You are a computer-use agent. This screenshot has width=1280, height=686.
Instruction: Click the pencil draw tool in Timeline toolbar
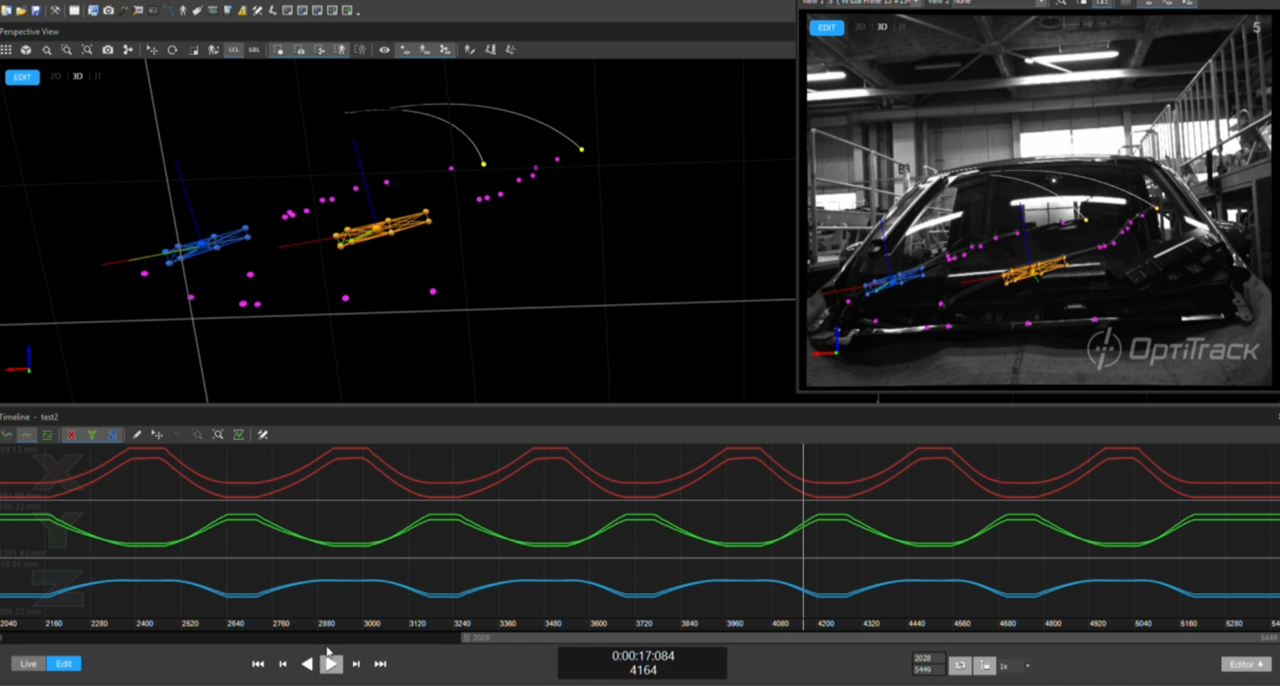click(x=137, y=435)
